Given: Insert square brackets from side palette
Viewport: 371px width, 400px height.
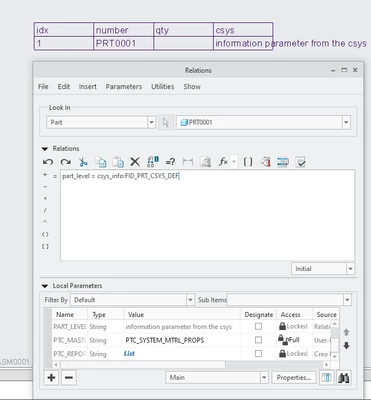Looking at the screenshot, I should [x=45, y=246].
